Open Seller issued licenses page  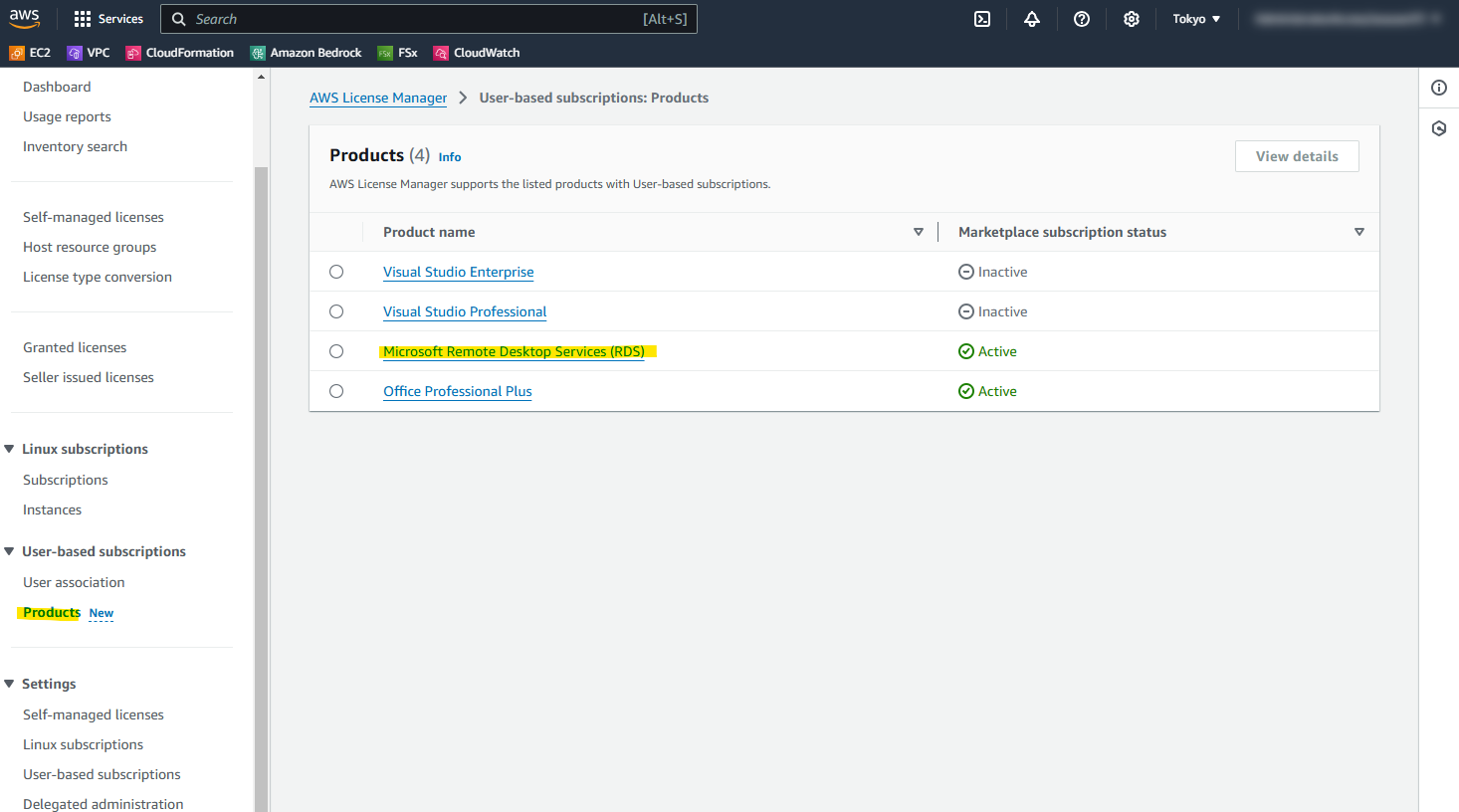click(89, 377)
